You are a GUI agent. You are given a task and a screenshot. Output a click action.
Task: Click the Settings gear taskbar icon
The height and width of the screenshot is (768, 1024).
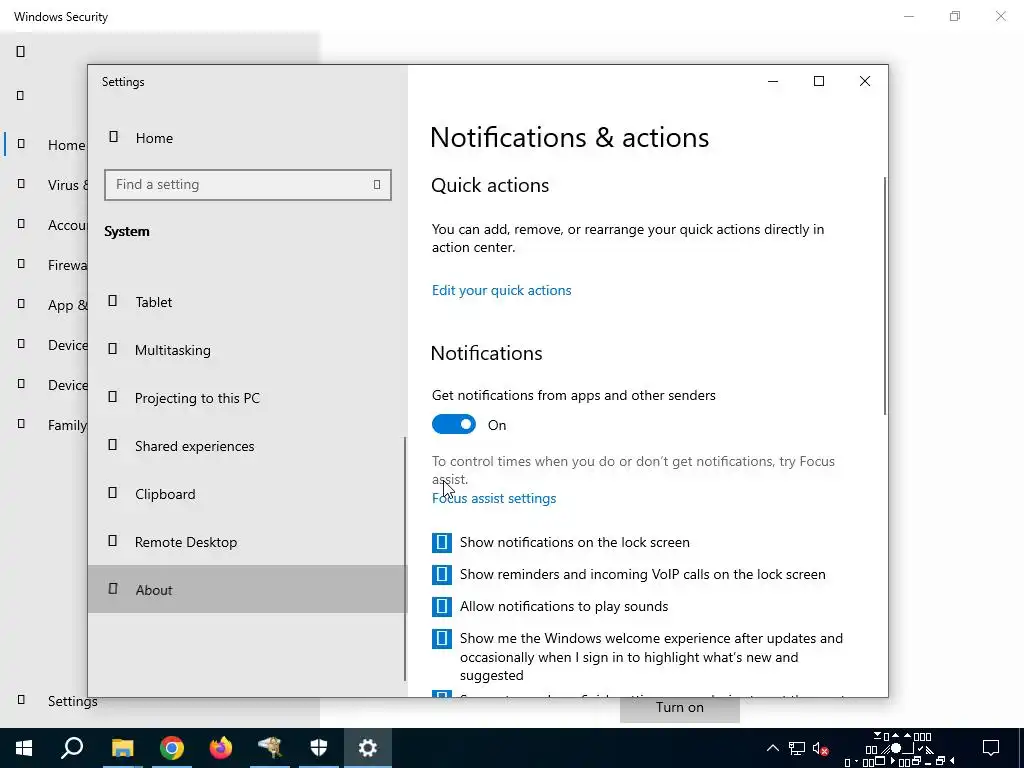[368, 748]
